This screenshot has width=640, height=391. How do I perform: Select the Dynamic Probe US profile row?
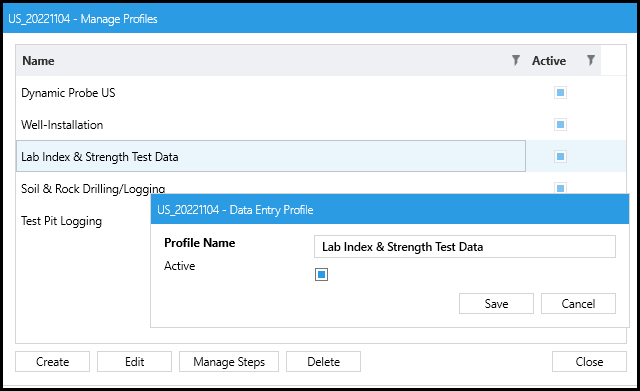click(x=271, y=93)
